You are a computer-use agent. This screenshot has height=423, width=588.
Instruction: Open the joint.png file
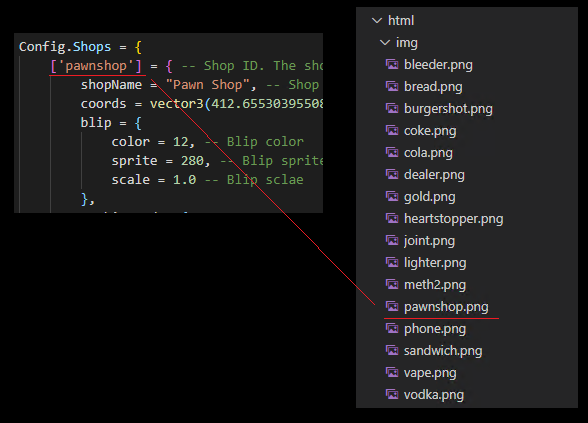point(429,241)
